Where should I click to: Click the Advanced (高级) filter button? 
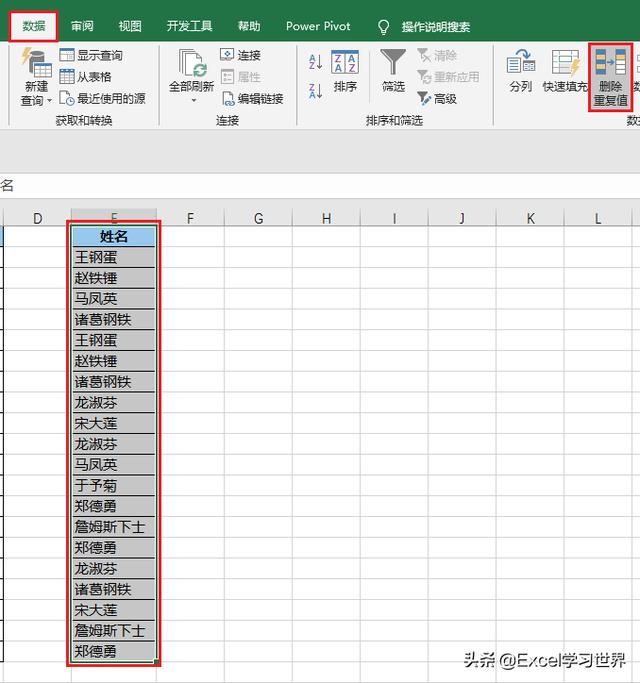point(437,98)
